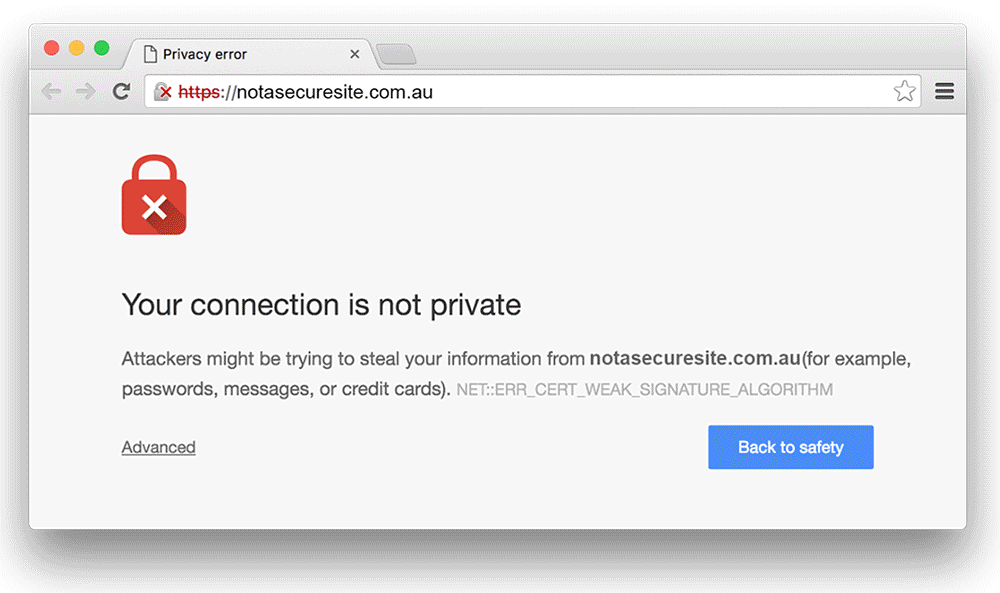Expand the Advanced link
The height and width of the screenshot is (593, 1000).
158,447
